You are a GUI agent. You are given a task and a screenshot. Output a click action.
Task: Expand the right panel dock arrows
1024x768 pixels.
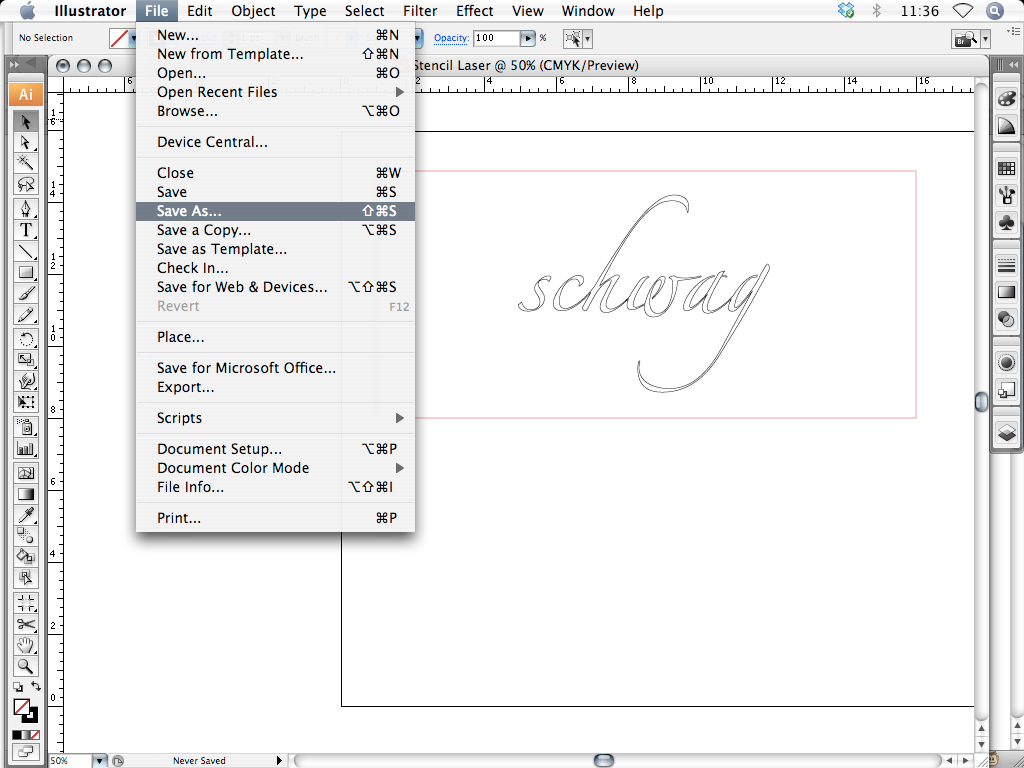pos(1013,65)
